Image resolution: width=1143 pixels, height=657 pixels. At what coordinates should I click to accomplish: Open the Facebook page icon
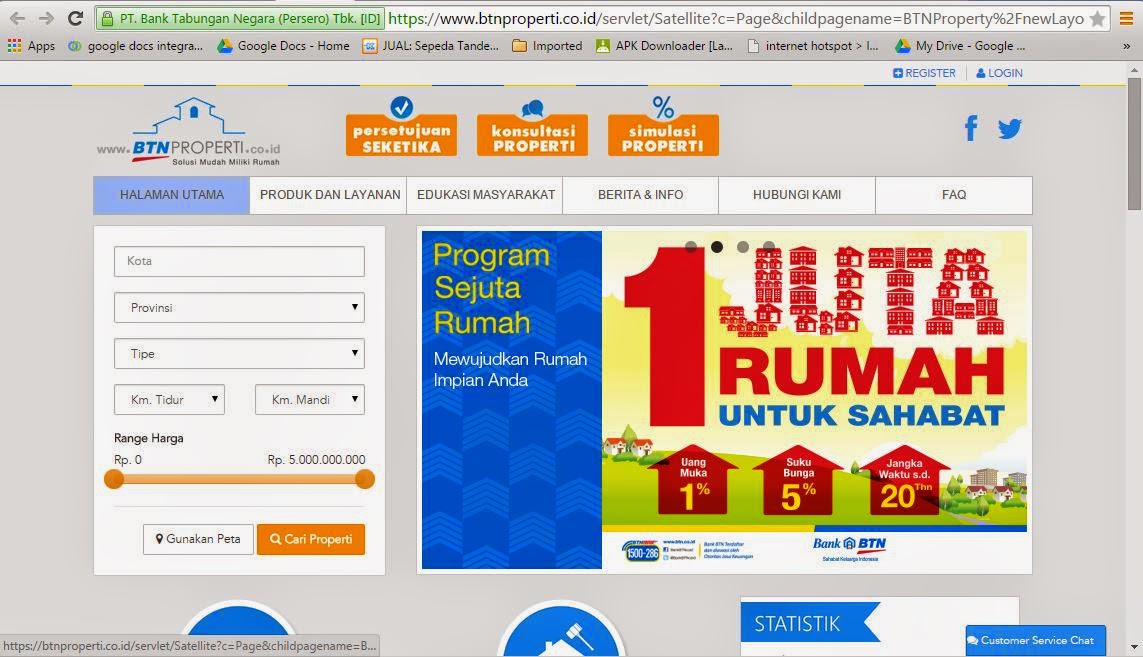tap(971, 128)
